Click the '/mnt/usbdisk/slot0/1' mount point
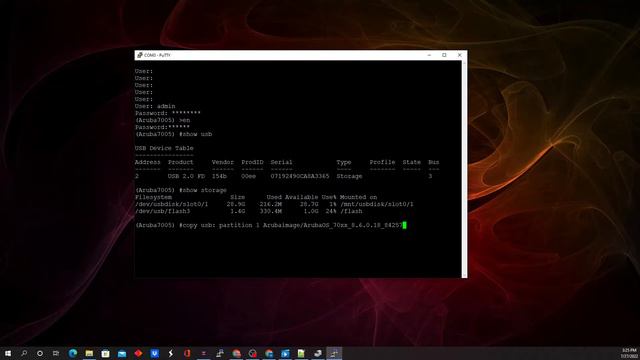The image size is (640, 360). [x=377, y=204]
